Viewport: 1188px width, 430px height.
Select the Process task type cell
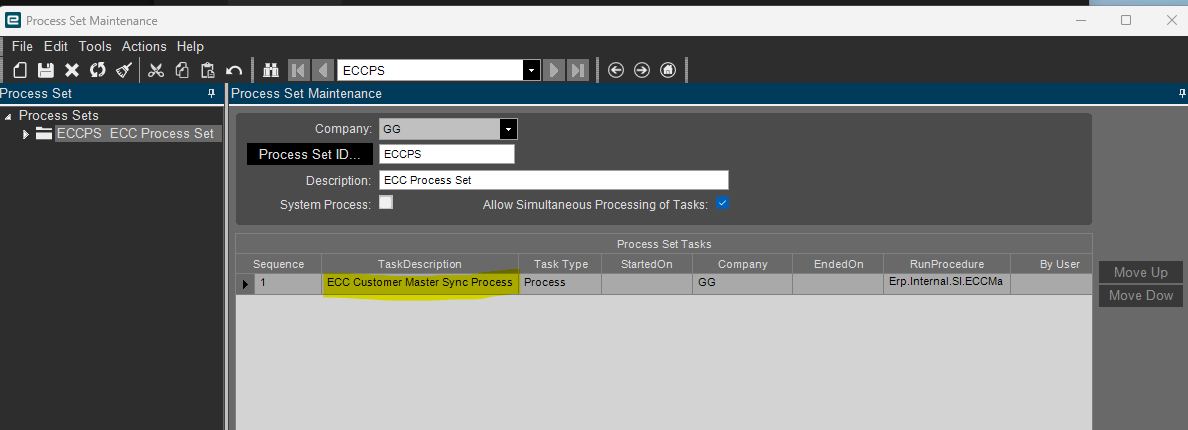point(560,283)
